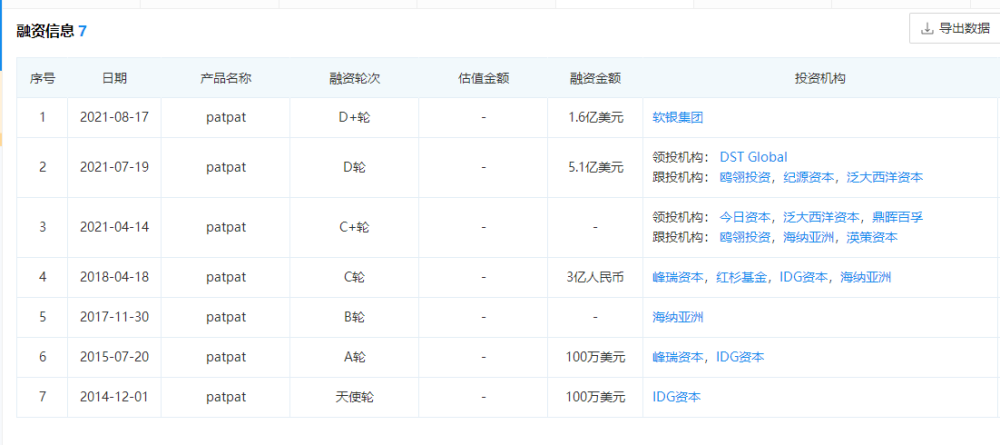
Task: Click the 3亿人民币 amount cell
Action: click(595, 277)
